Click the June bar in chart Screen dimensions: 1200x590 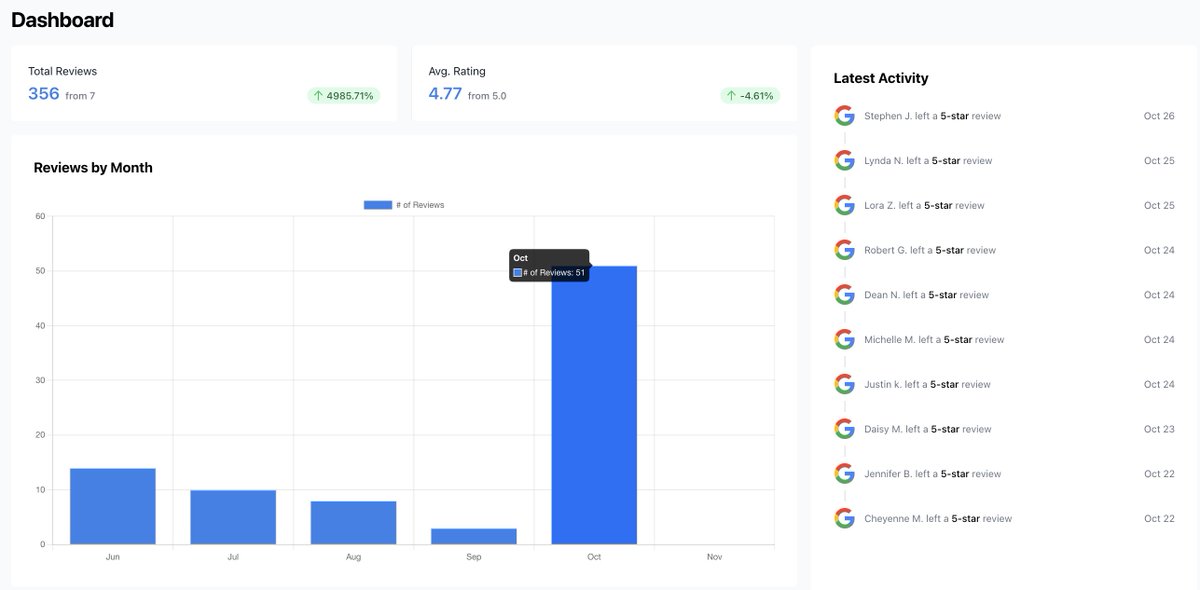[x=113, y=506]
